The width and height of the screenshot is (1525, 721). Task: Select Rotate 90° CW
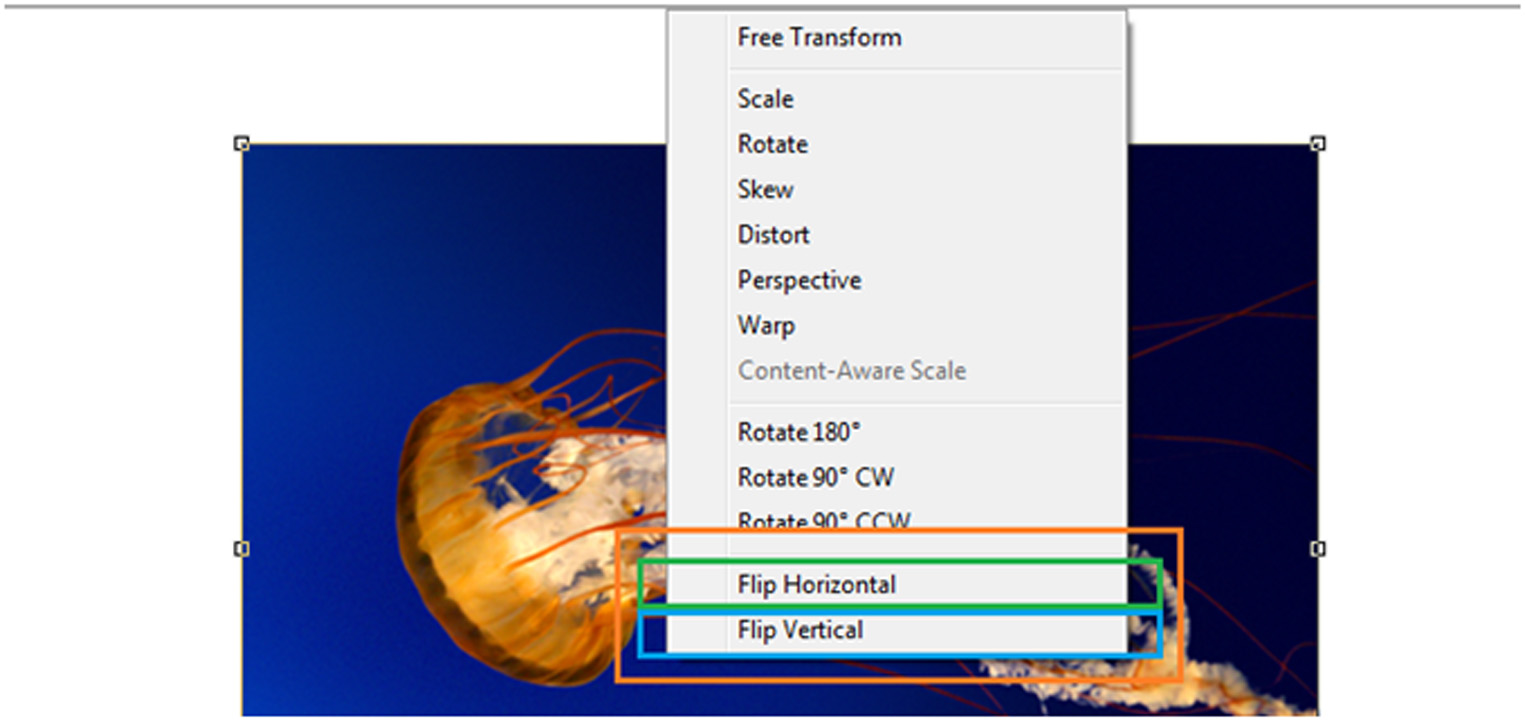point(816,477)
